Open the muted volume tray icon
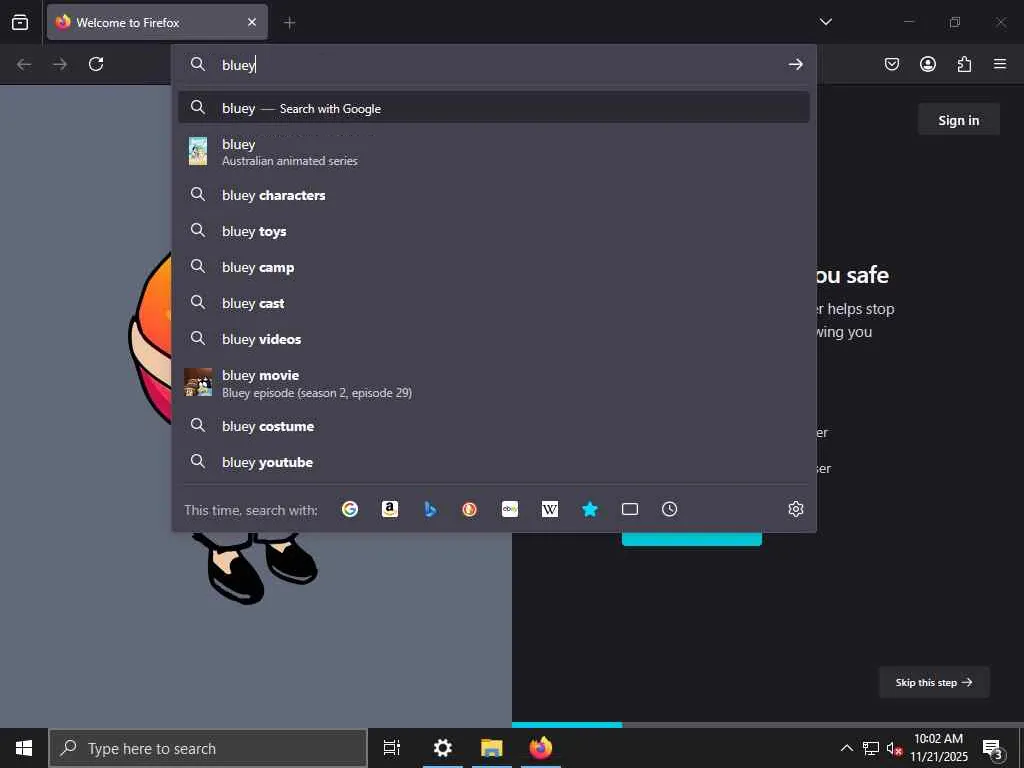This screenshot has height=768, width=1024. coord(894,748)
